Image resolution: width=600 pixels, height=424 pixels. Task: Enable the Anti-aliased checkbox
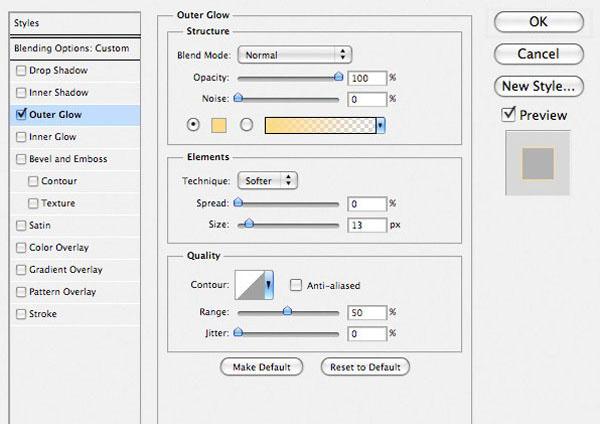pos(296,285)
